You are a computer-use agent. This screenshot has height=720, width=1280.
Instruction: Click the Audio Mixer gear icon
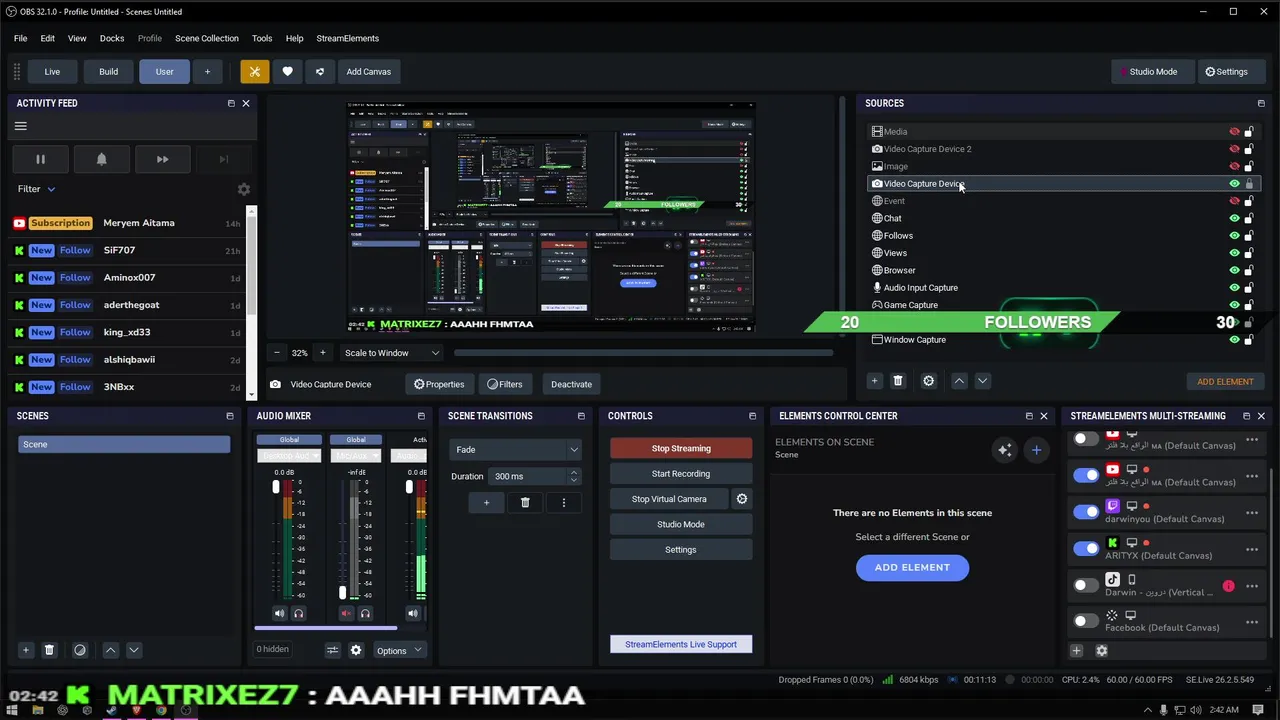click(x=356, y=650)
